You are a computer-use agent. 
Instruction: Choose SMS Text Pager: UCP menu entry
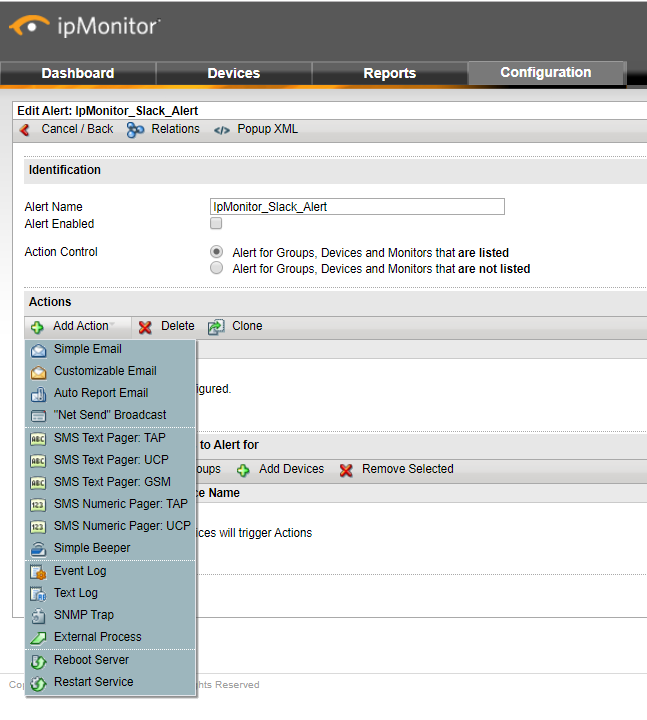[x=110, y=460]
